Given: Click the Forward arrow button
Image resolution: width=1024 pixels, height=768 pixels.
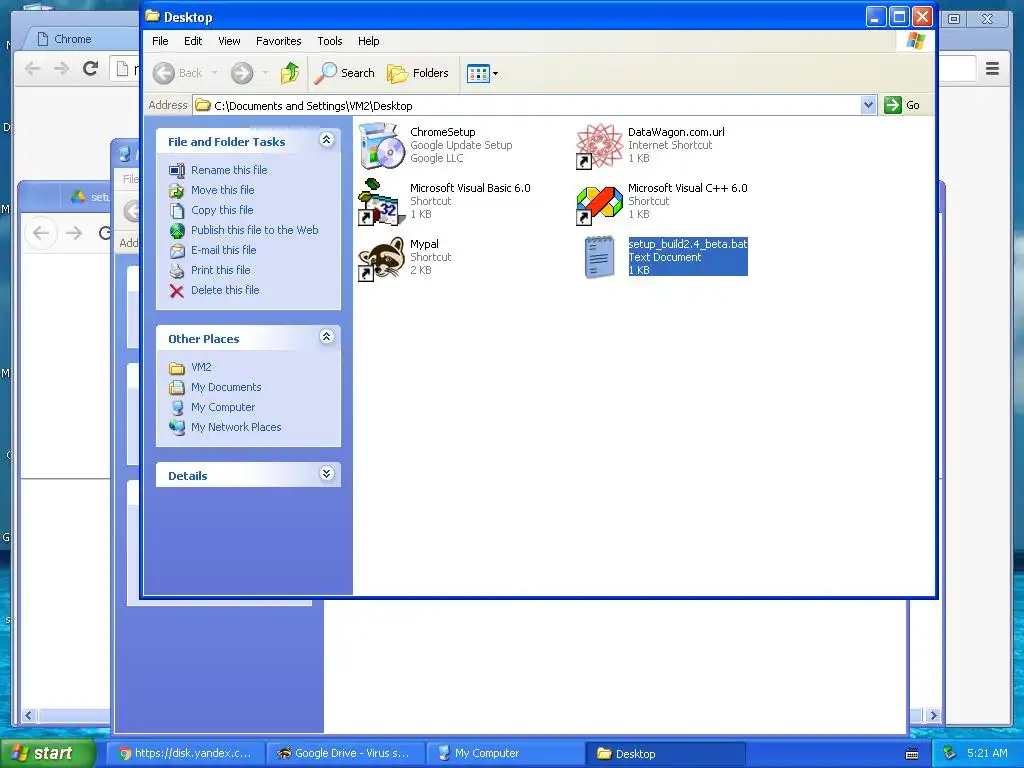Looking at the screenshot, I should 242,73.
